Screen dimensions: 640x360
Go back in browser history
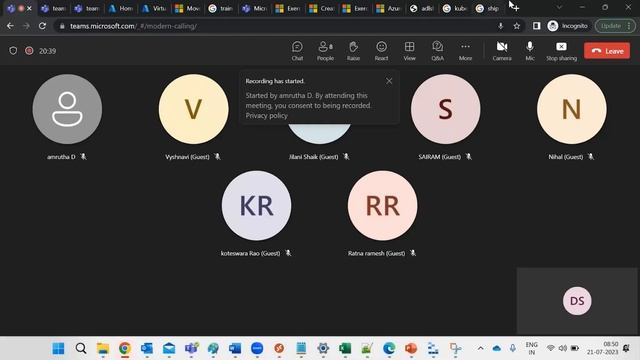(x=10, y=26)
